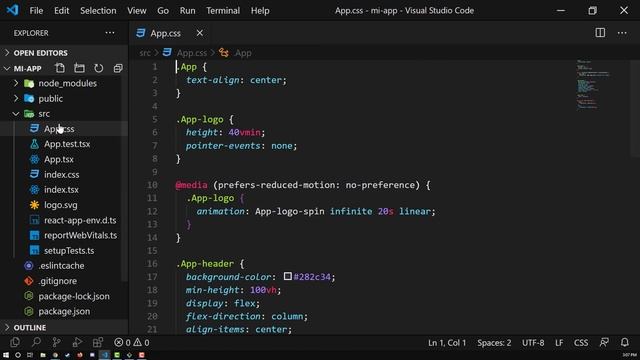Click the code minimap

[592, 84]
